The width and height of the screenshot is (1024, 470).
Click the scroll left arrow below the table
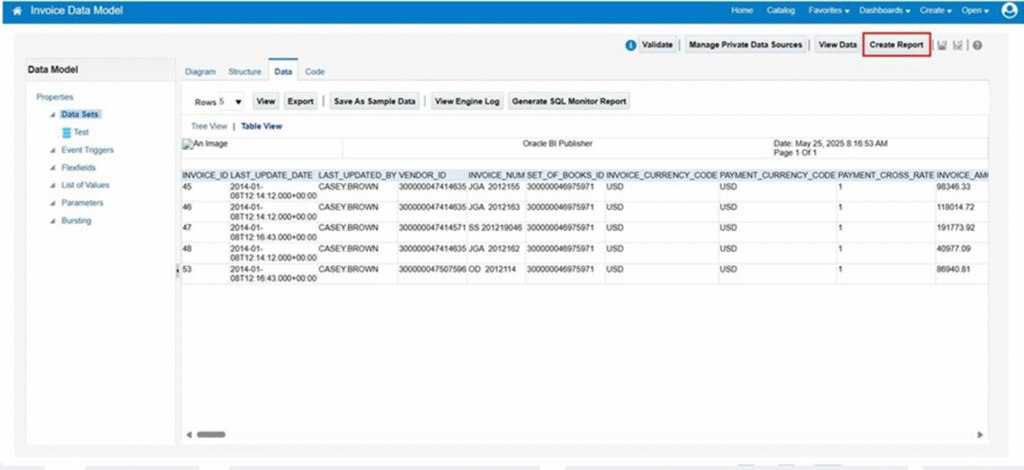tap(189, 434)
